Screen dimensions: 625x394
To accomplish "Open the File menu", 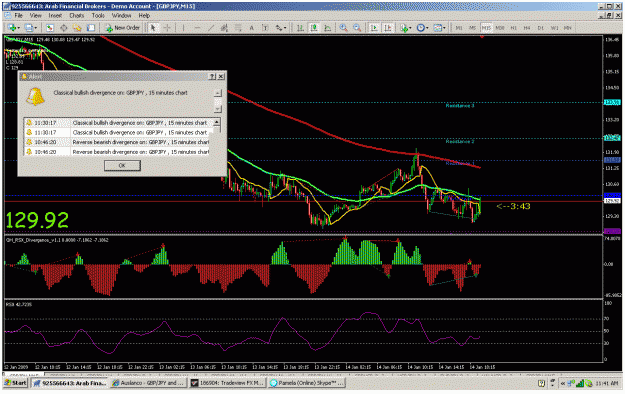I will point(18,16).
